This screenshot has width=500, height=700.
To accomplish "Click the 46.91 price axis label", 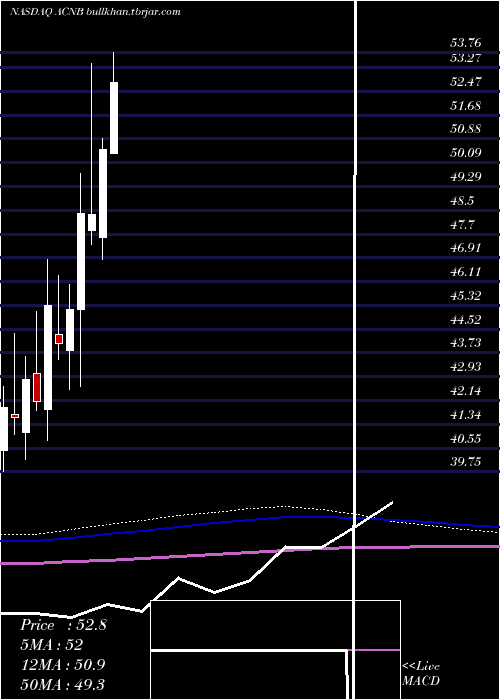I will (x=466, y=248).
